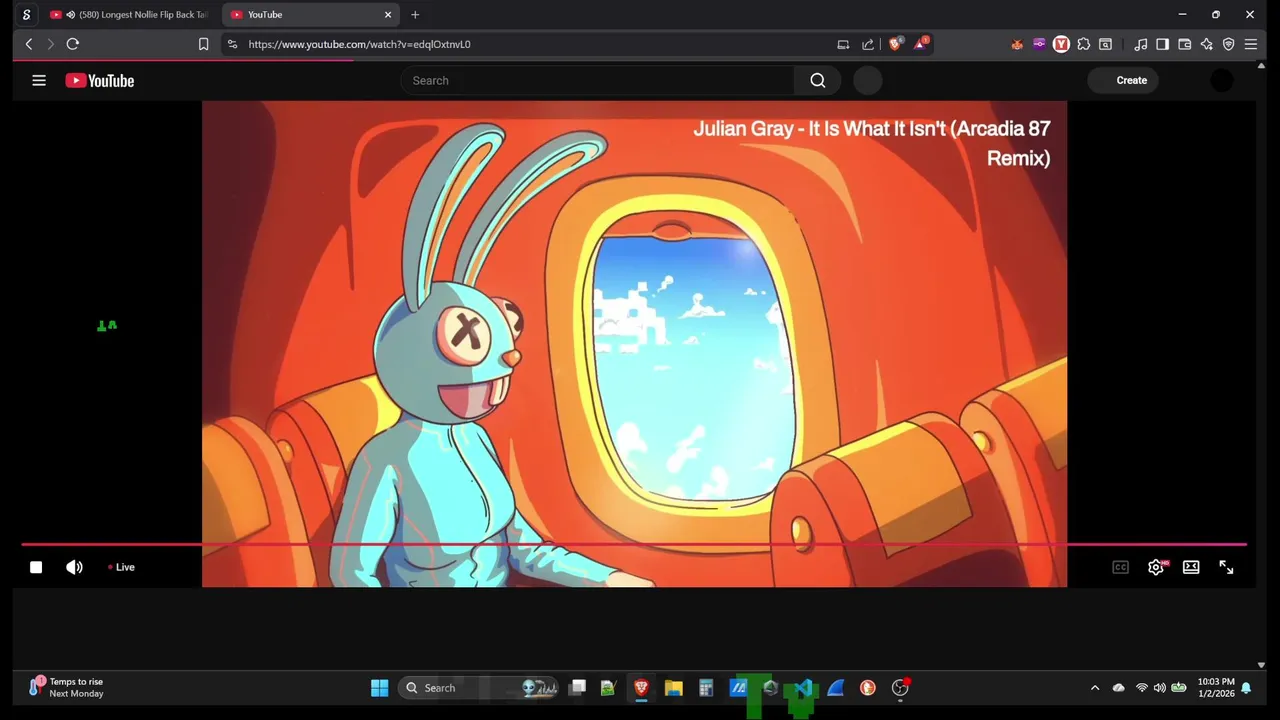Image resolution: width=1280 pixels, height=720 pixels.
Task: Open Wi-Fi network settings in tray
Action: click(1141, 688)
